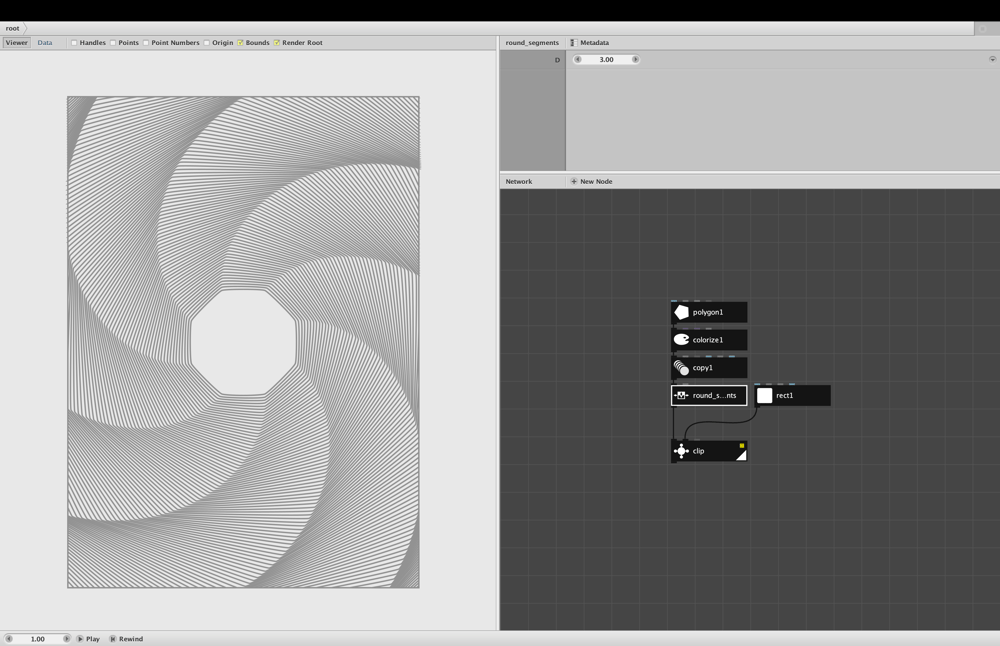Click the Play button label

pos(93,638)
